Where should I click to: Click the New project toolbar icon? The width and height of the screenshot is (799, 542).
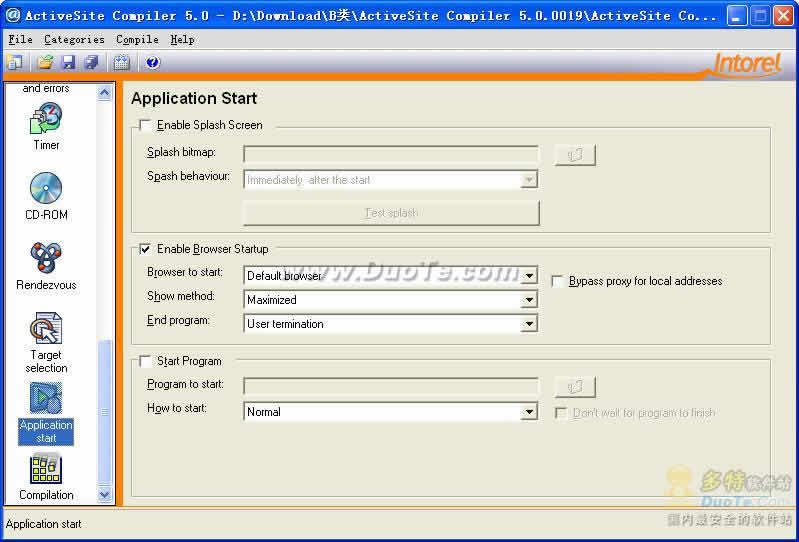(15, 62)
